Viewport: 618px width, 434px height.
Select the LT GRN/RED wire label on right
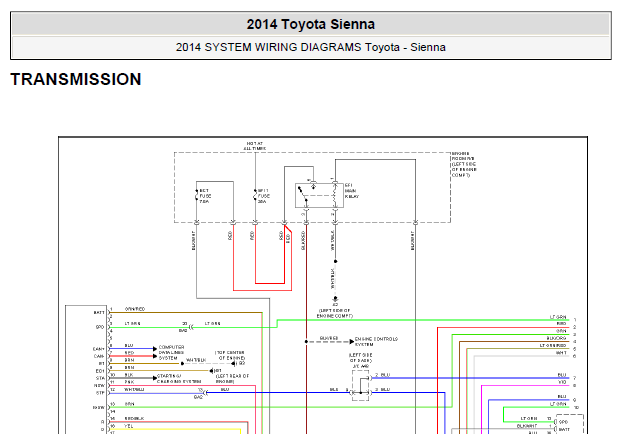click(x=553, y=345)
